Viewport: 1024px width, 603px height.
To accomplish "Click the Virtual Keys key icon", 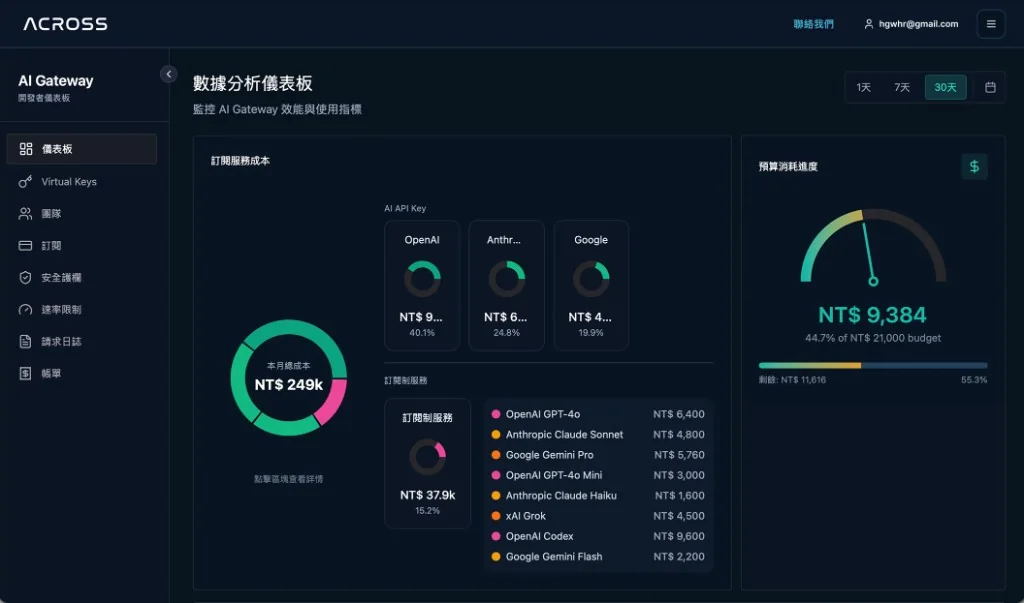I will tap(25, 182).
